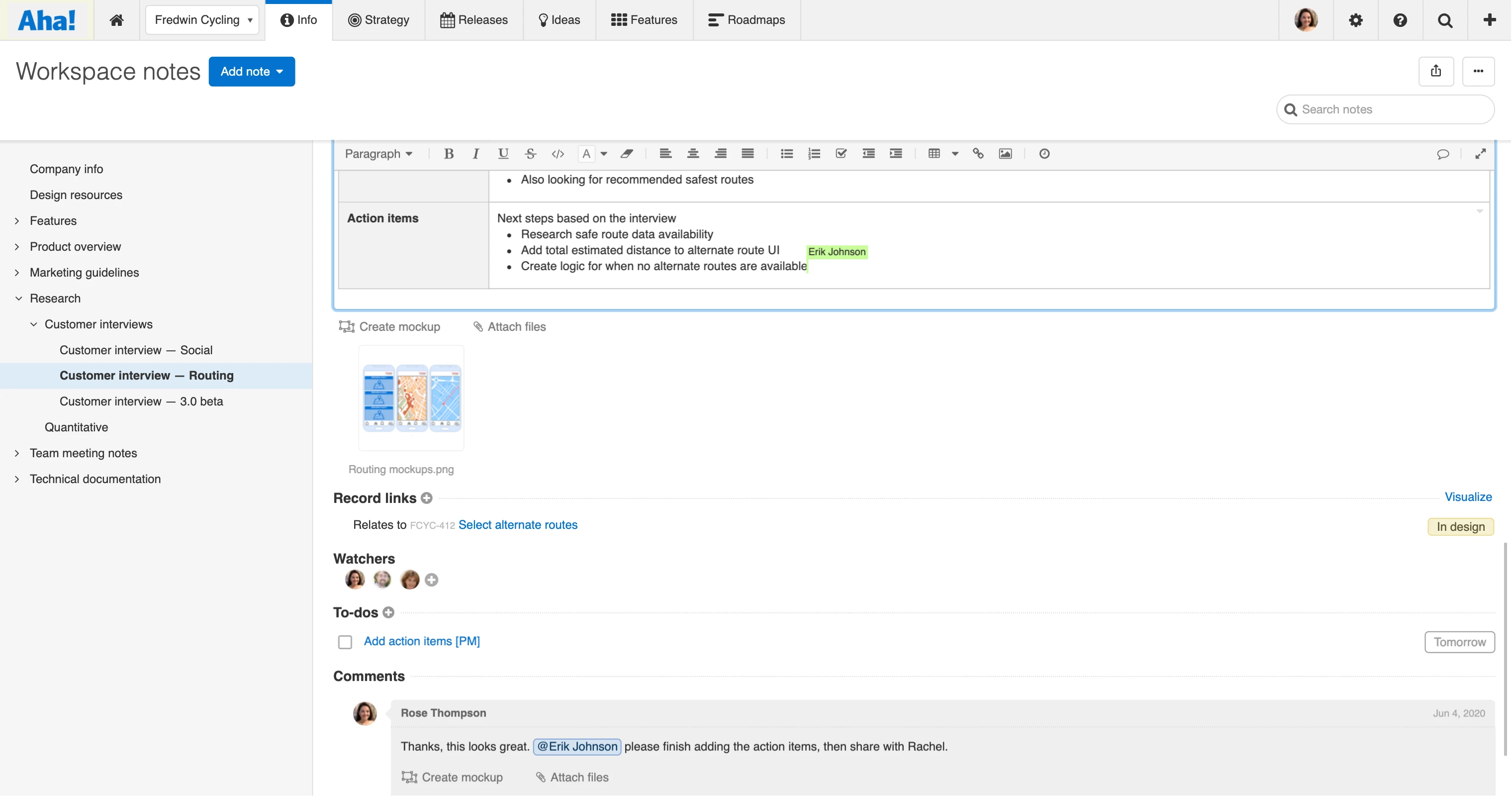The image size is (1512, 796).
Task: Open the Roadmaps tab
Action: [x=747, y=20]
